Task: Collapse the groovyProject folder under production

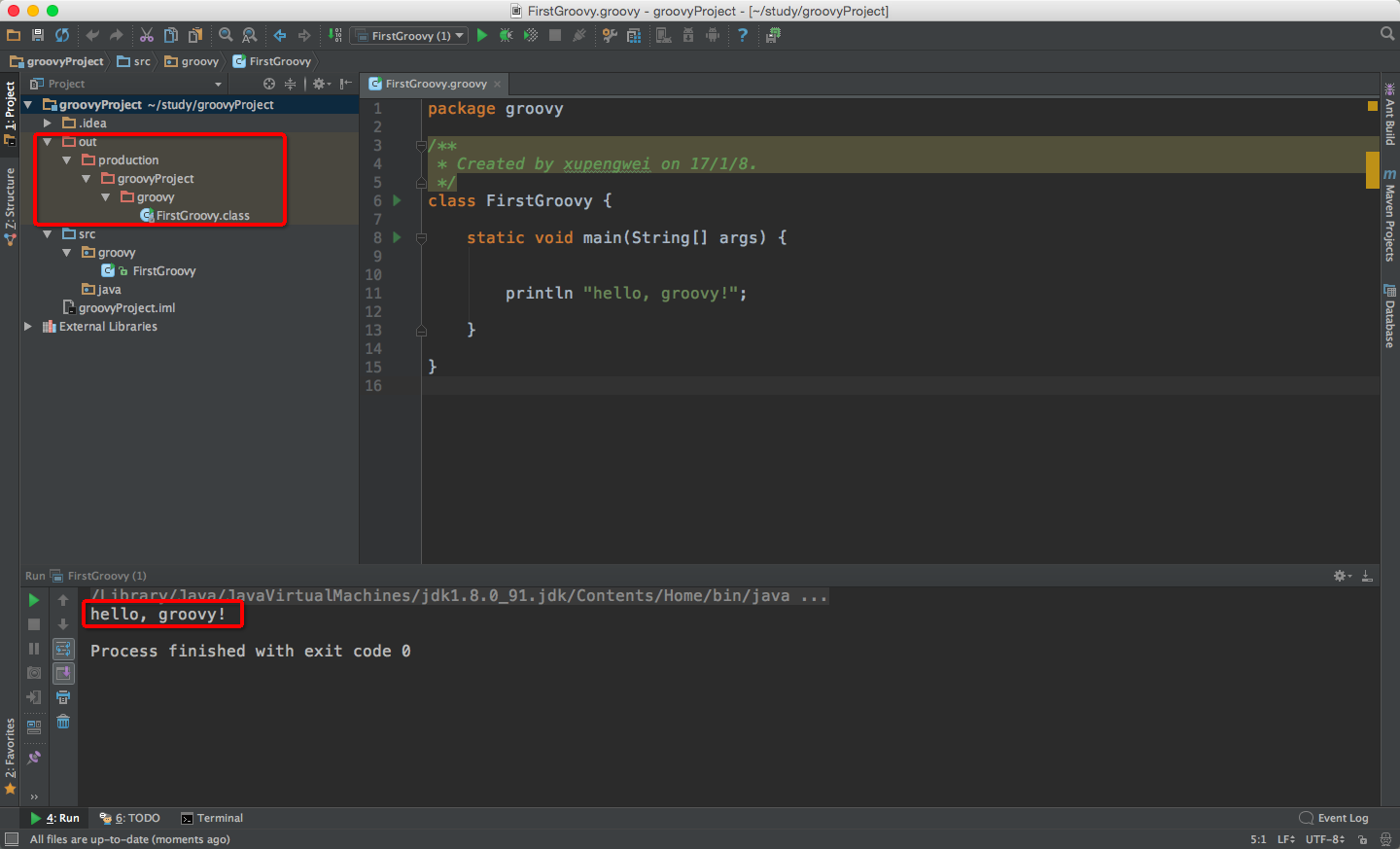Action: click(x=86, y=179)
